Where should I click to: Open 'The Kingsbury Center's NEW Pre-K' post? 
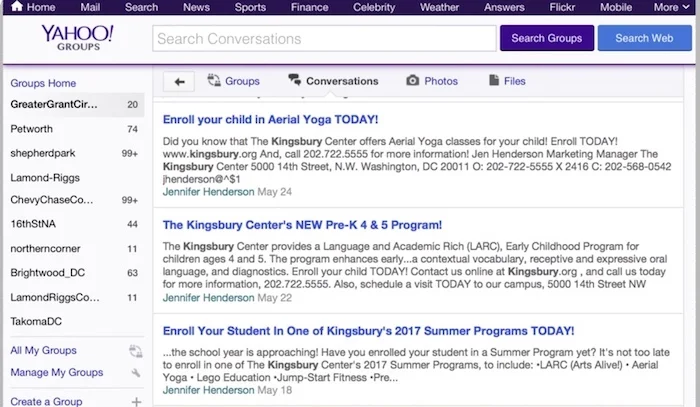302,225
